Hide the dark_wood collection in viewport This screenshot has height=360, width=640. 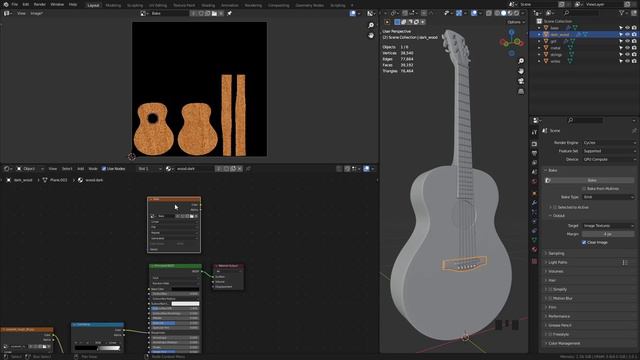pos(627,35)
